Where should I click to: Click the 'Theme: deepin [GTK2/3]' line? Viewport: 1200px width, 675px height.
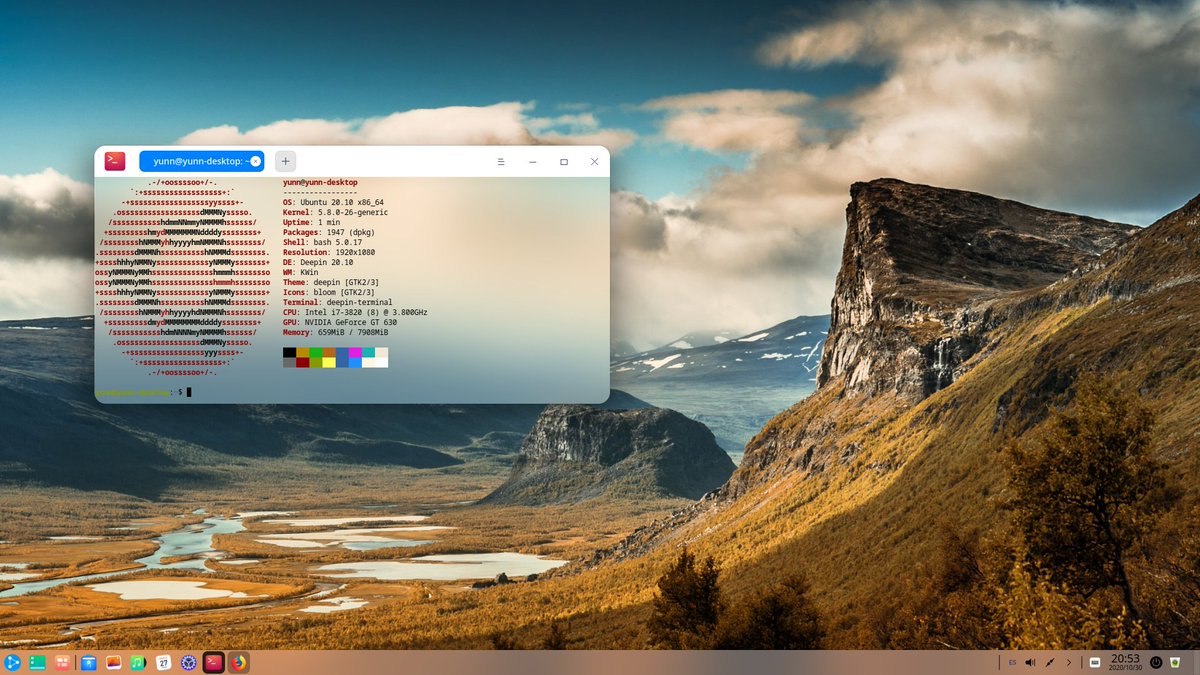(x=331, y=282)
